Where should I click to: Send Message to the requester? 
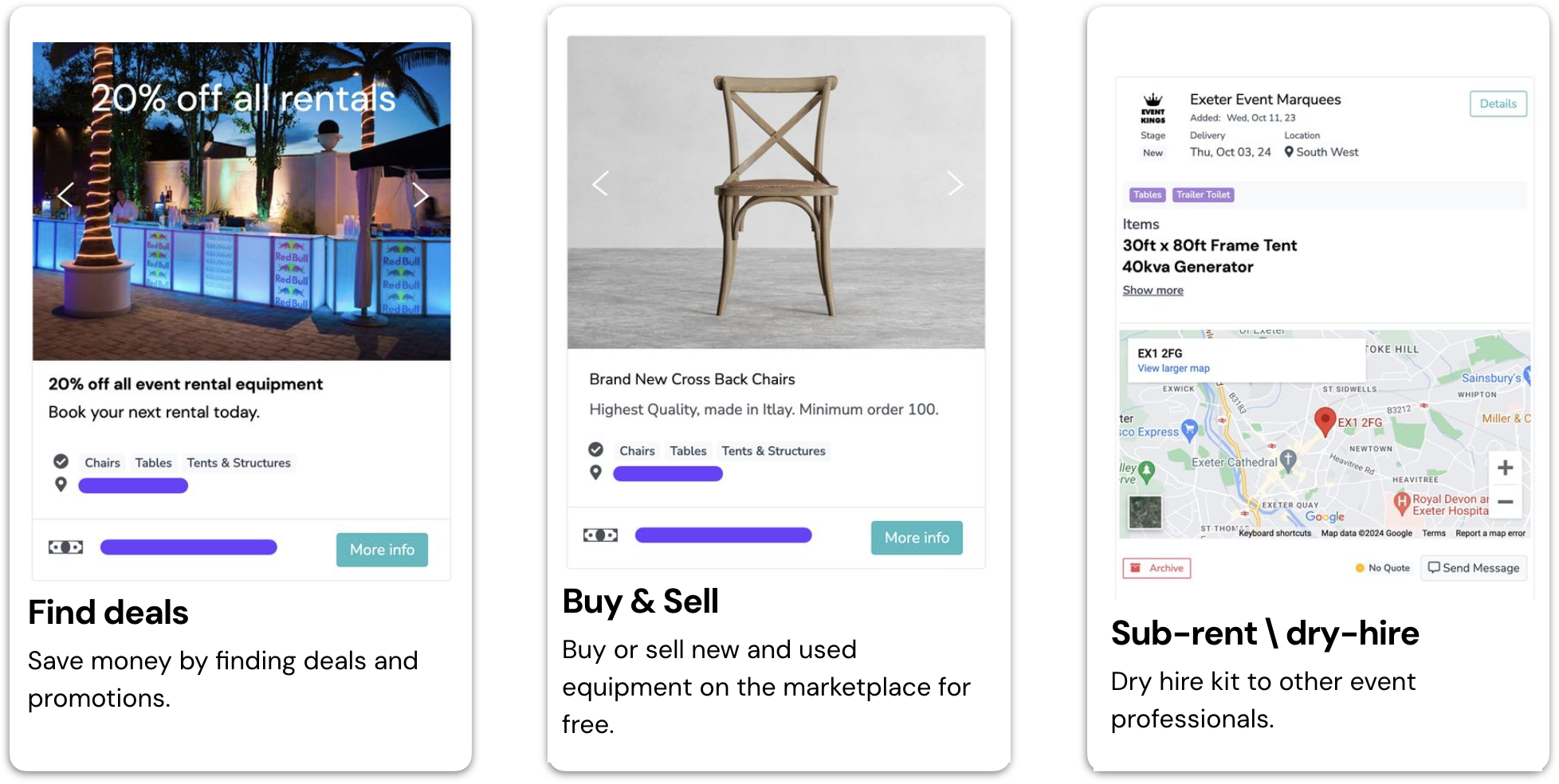[x=1473, y=568]
